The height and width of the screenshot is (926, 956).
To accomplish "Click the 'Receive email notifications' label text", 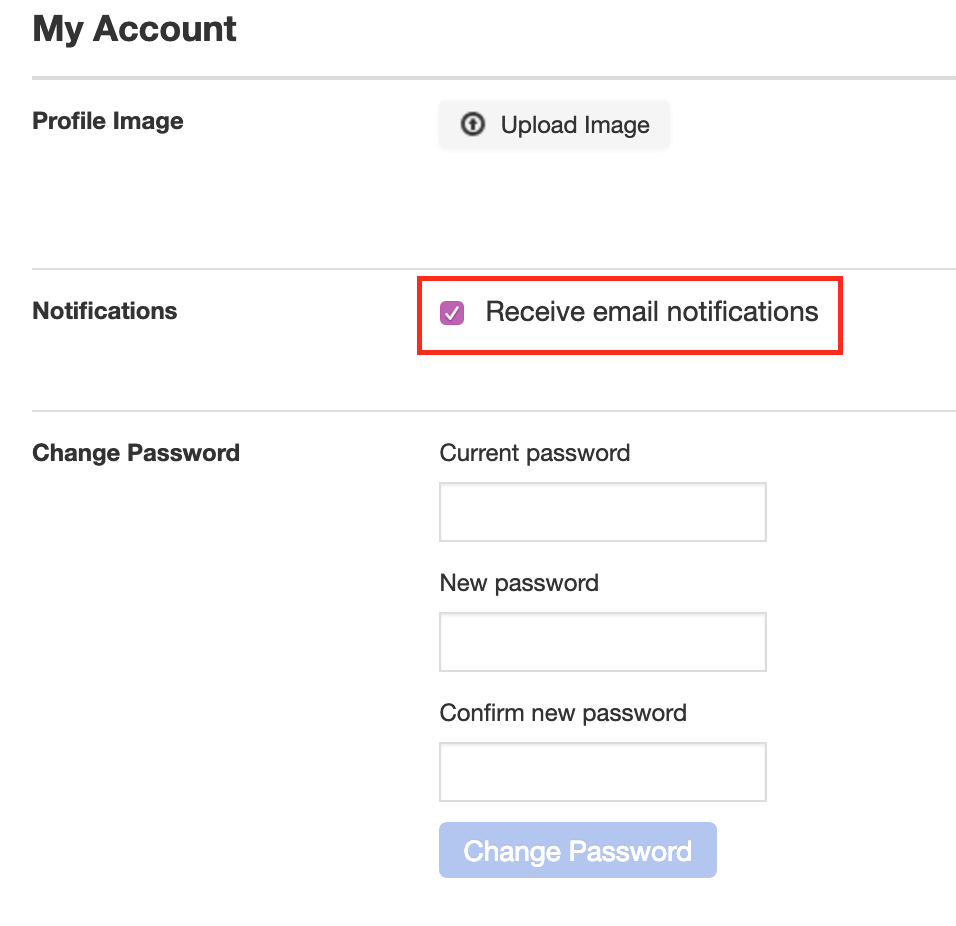I will pyautogui.click(x=651, y=312).
